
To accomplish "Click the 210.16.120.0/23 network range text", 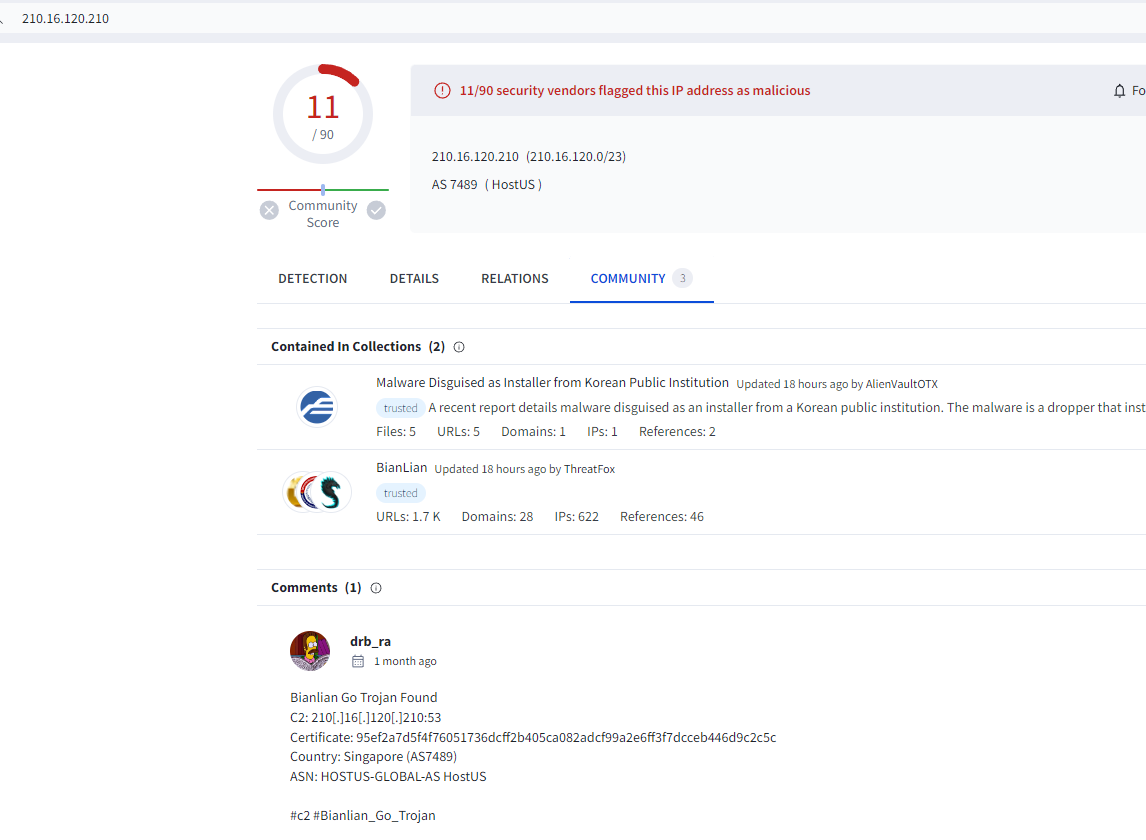I will point(576,156).
